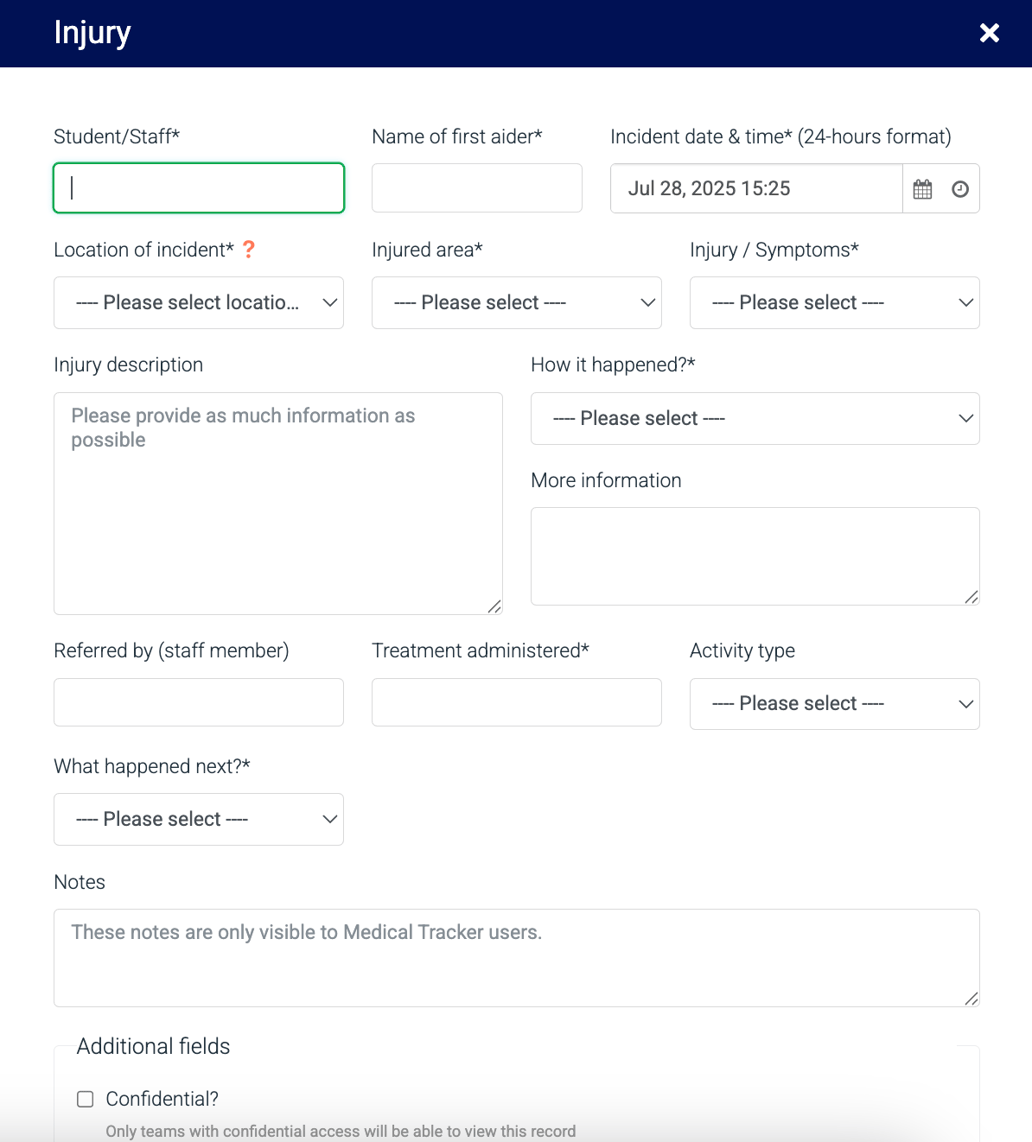
Task: Open the How it happened dropdown
Action: [x=755, y=418]
